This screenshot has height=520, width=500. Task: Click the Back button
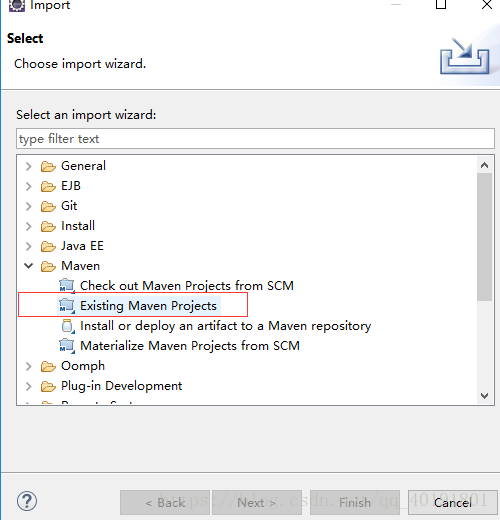click(x=165, y=502)
